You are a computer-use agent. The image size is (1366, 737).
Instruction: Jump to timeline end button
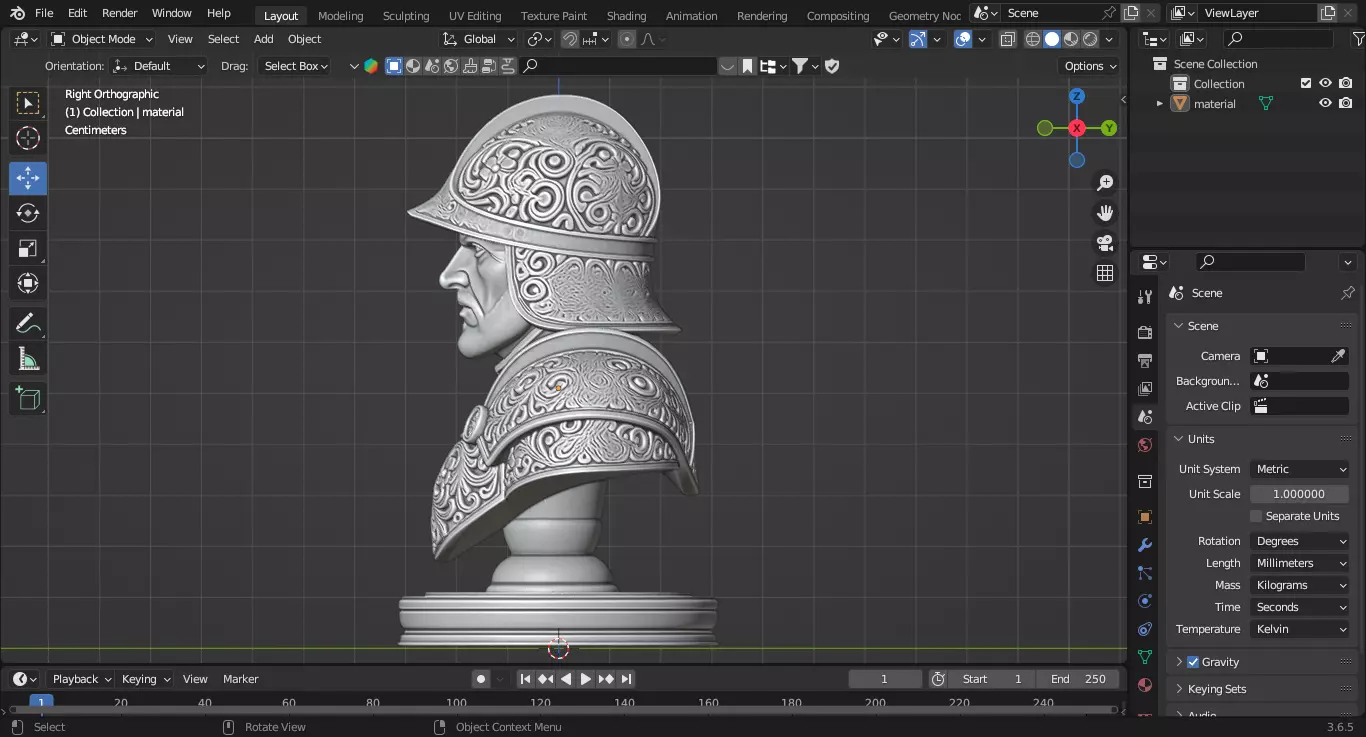pyautogui.click(x=626, y=679)
